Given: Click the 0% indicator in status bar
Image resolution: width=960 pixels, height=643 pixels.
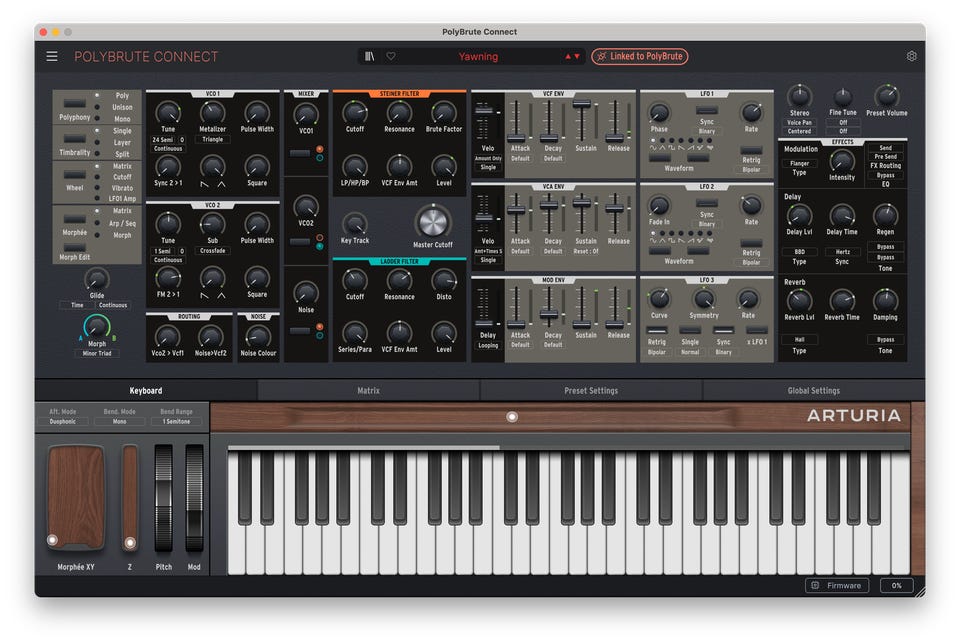Looking at the screenshot, I should [x=896, y=585].
